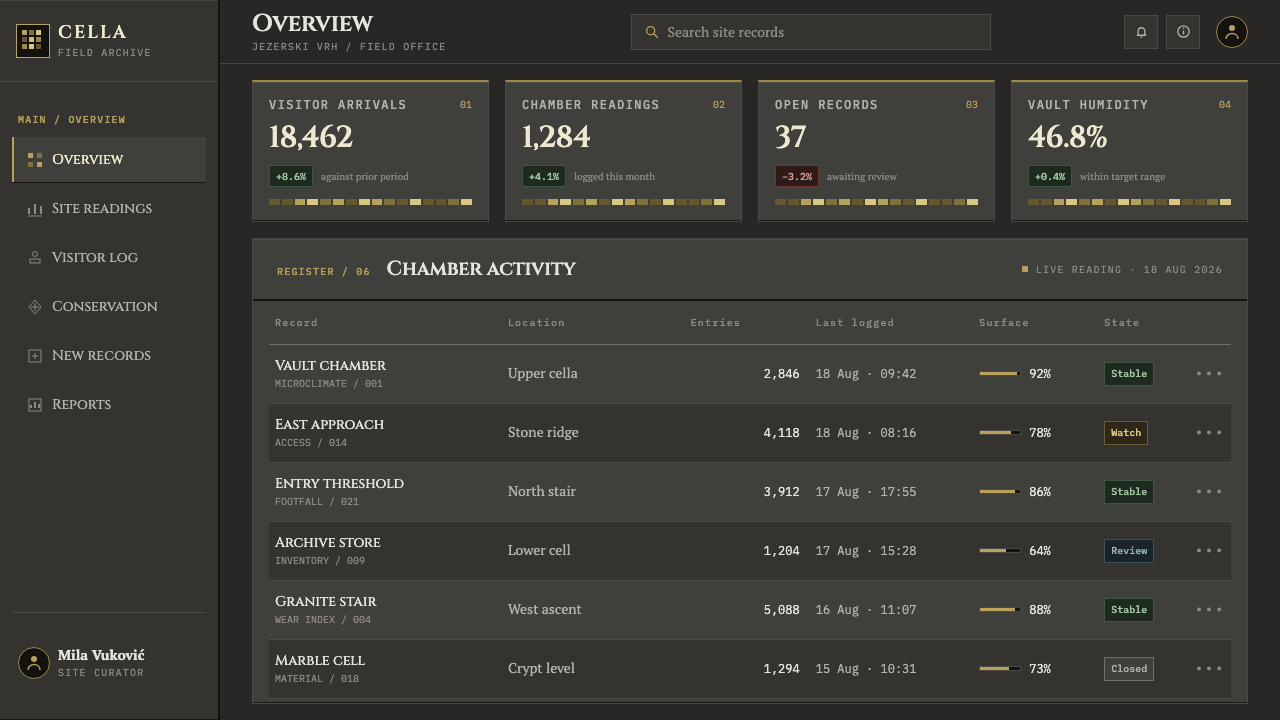Click the Overview grid icon in the sidebar

pyautogui.click(x=35, y=160)
